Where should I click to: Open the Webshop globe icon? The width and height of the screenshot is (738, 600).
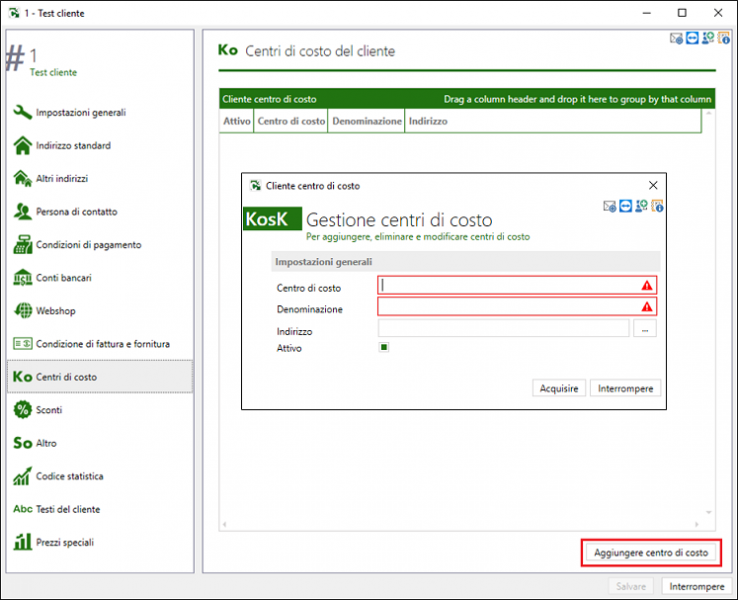coord(23,311)
